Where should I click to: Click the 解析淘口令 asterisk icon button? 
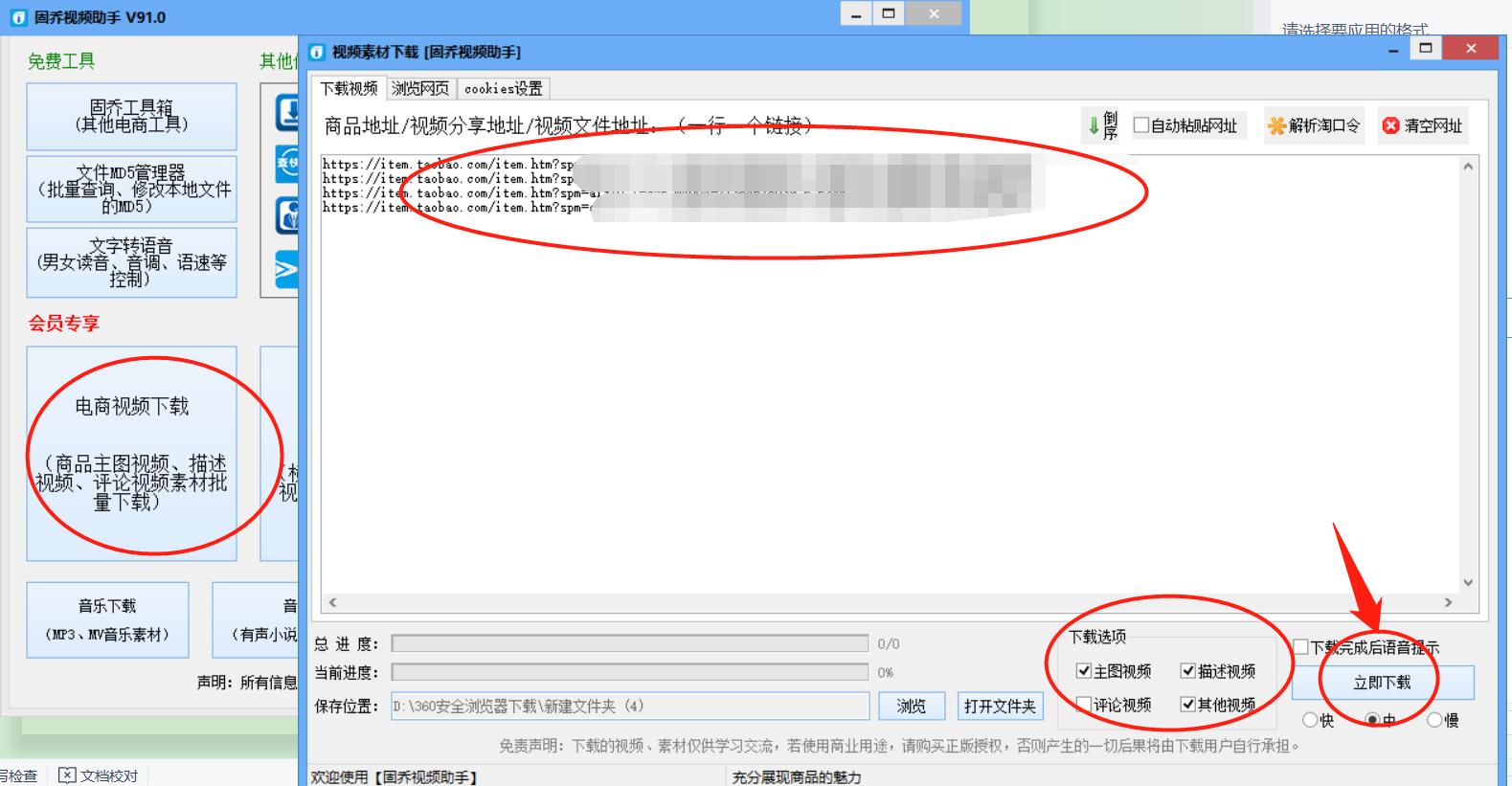[x=1276, y=125]
